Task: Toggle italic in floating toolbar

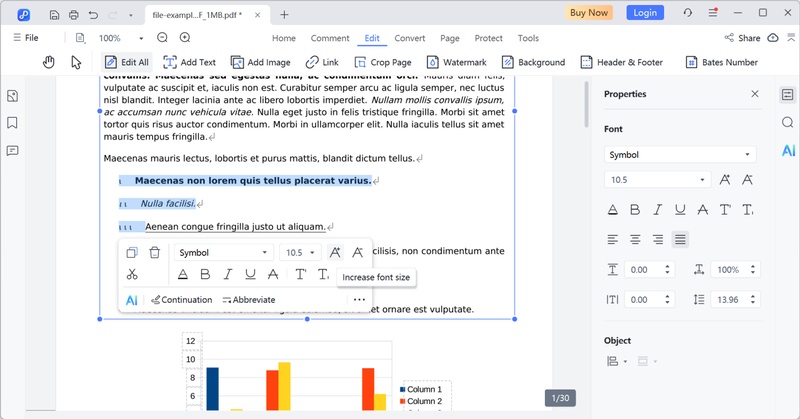Action: tap(228, 275)
